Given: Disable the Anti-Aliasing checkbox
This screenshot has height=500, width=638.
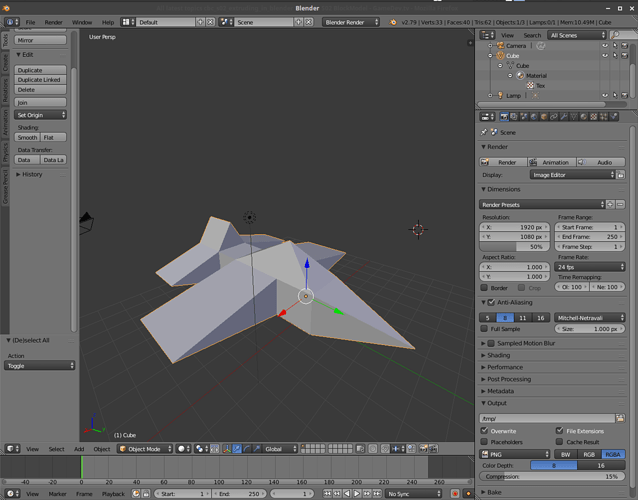Looking at the screenshot, I should 491,302.
